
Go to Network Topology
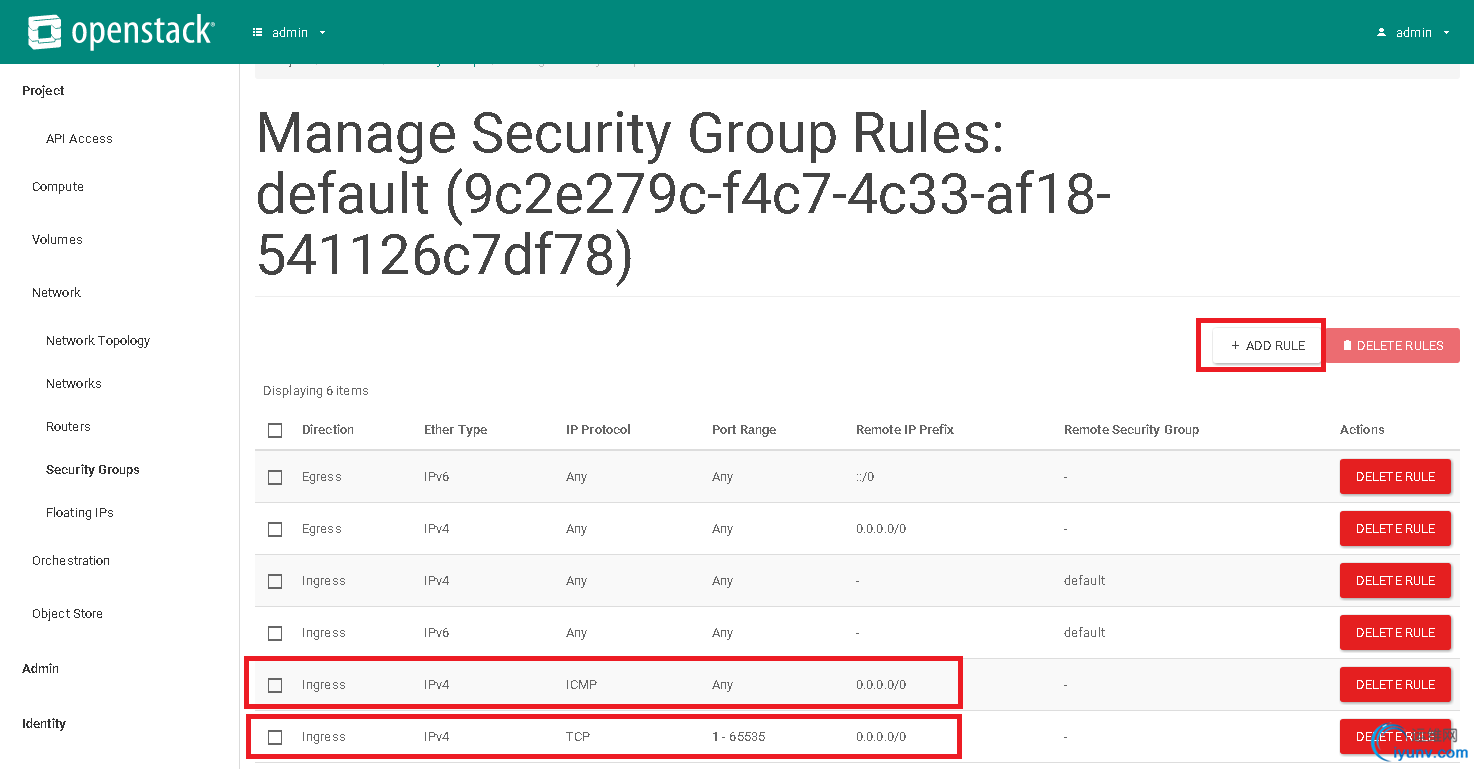coord(98,341)
